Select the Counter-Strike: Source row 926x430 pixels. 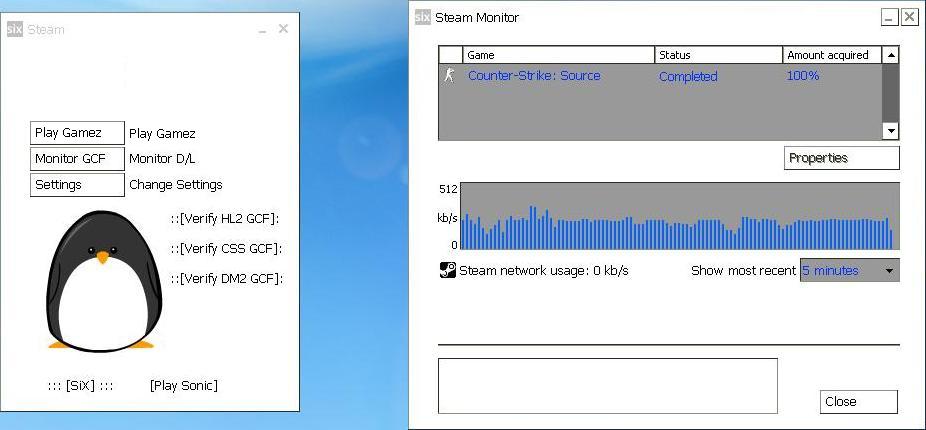(x=660, y=76)
